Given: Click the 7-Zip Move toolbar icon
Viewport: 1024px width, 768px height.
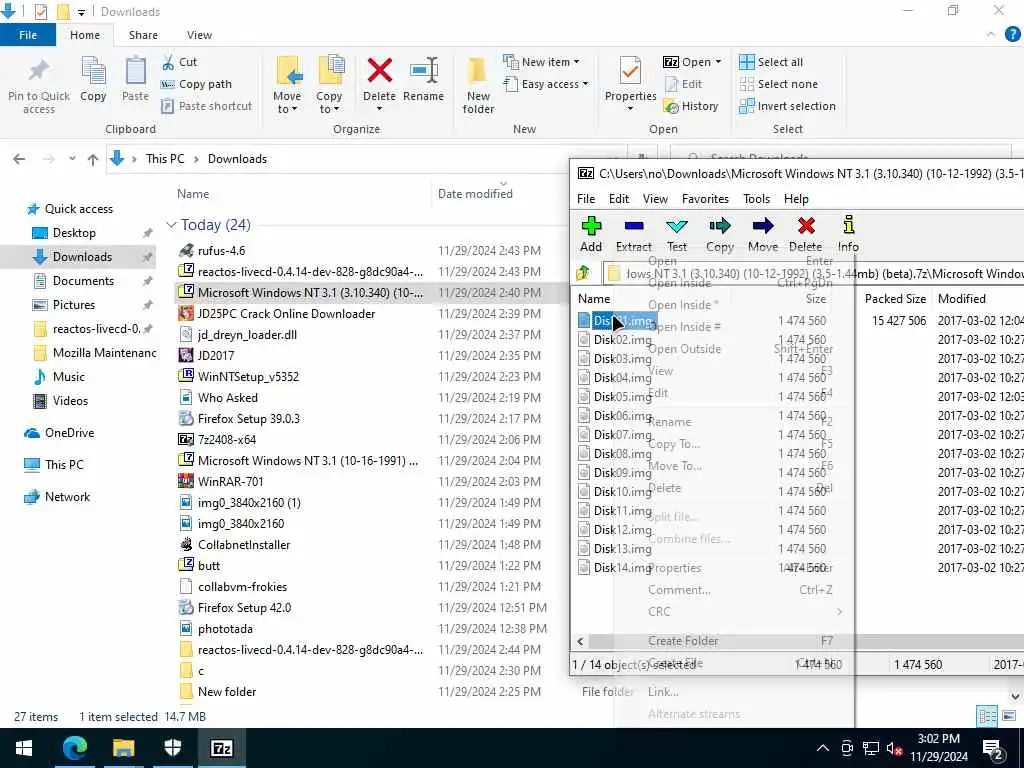Looking at the screenshot, I should click(x=763, y=226).
